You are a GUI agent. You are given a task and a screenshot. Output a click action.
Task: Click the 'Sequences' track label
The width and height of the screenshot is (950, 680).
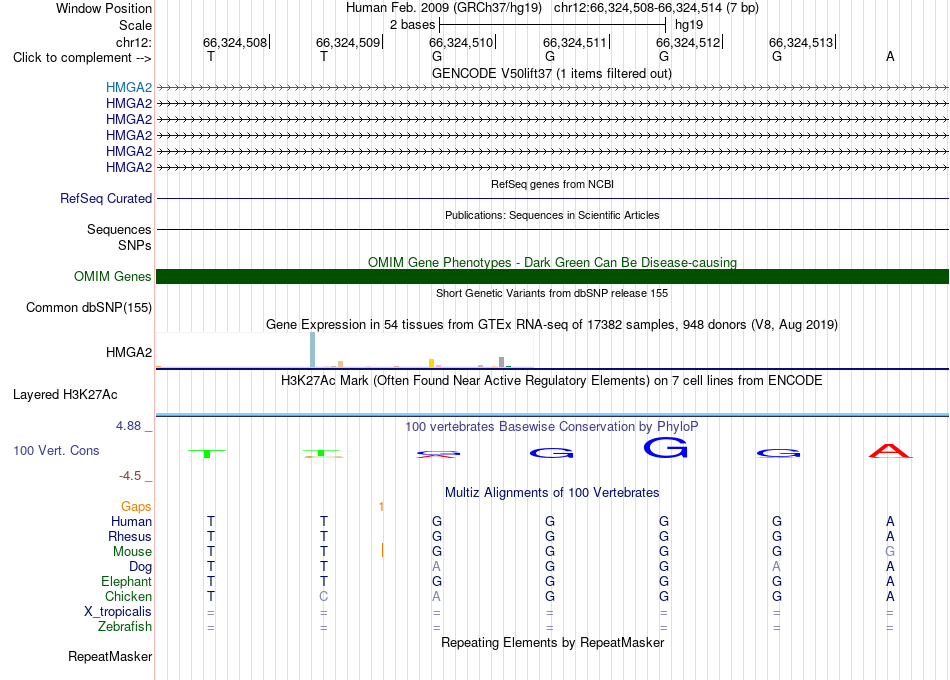119,229
